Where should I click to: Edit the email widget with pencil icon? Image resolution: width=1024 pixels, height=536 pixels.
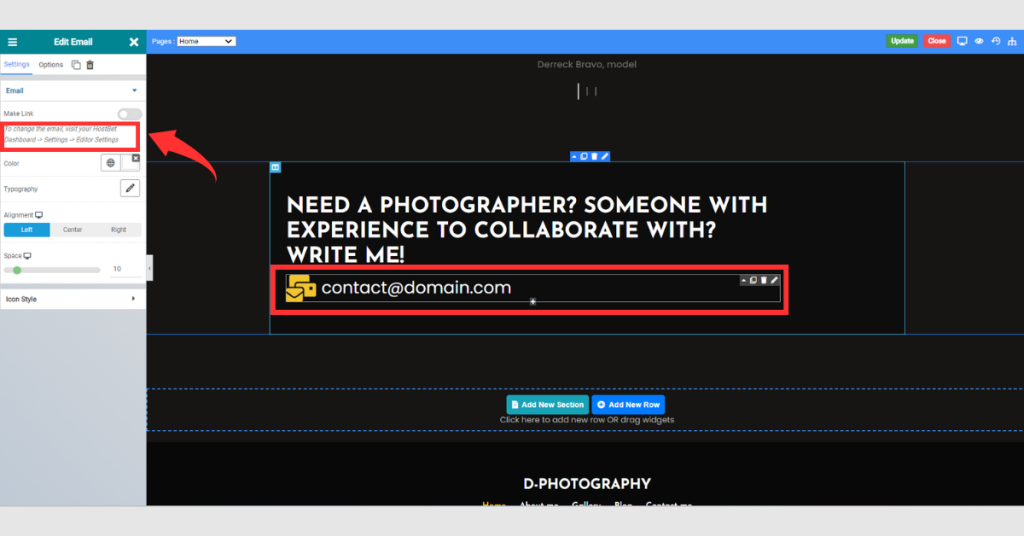click(775, 280)
